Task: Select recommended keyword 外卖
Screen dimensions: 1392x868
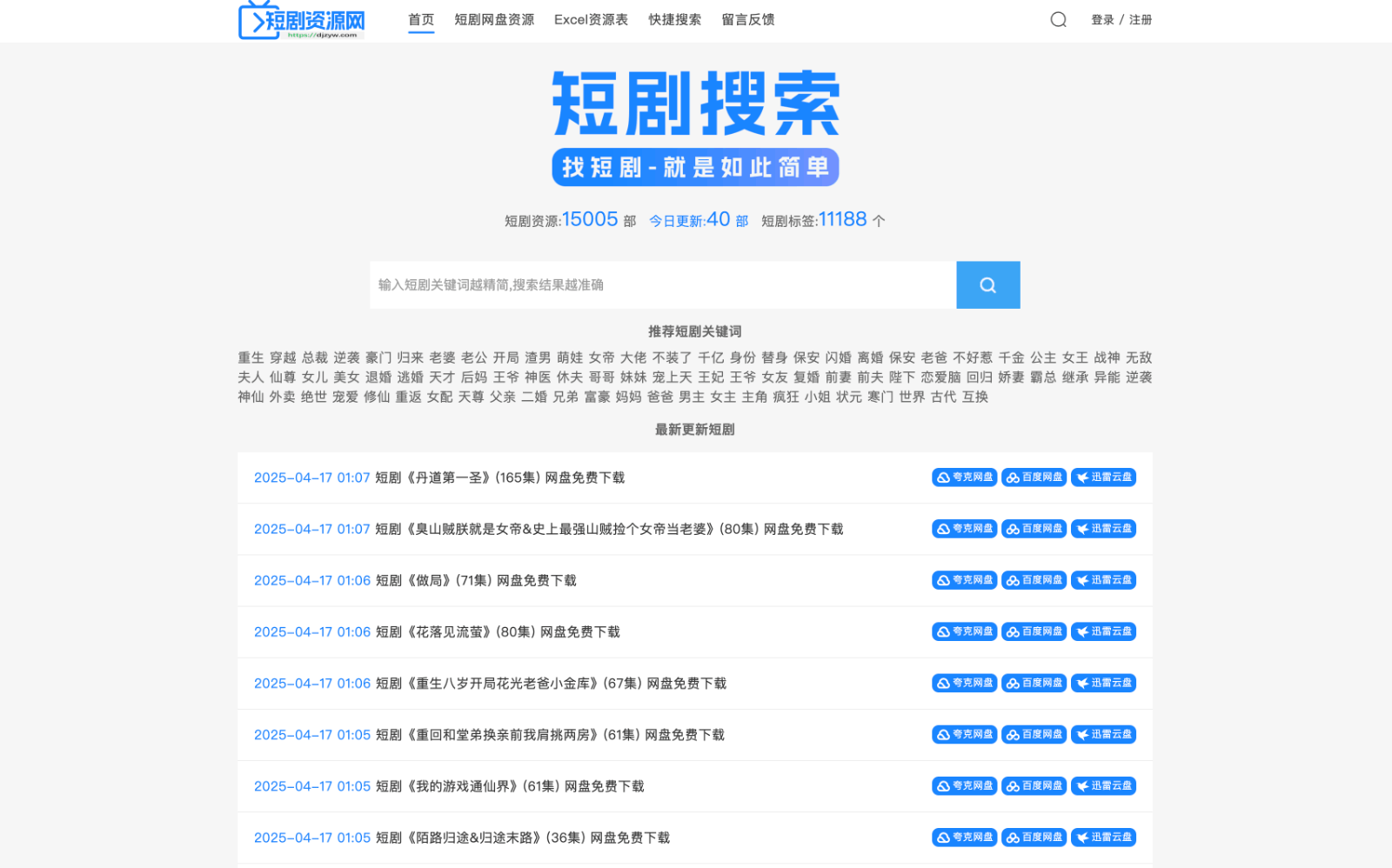Action: click(x=282, y=397)
